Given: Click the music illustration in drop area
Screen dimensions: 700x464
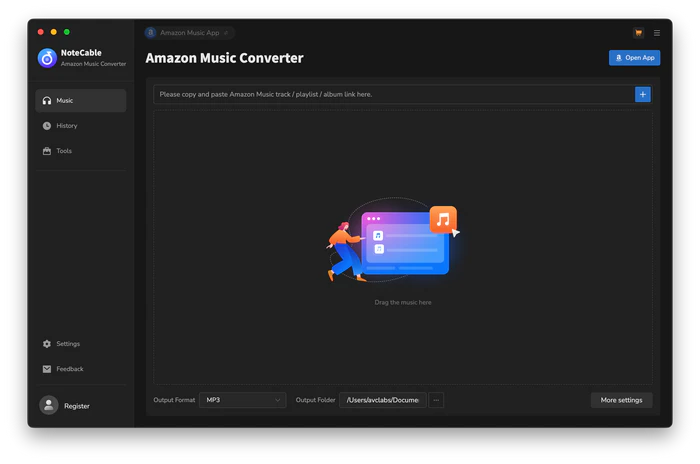Looking at the screenshot, I should coord(393,241).
